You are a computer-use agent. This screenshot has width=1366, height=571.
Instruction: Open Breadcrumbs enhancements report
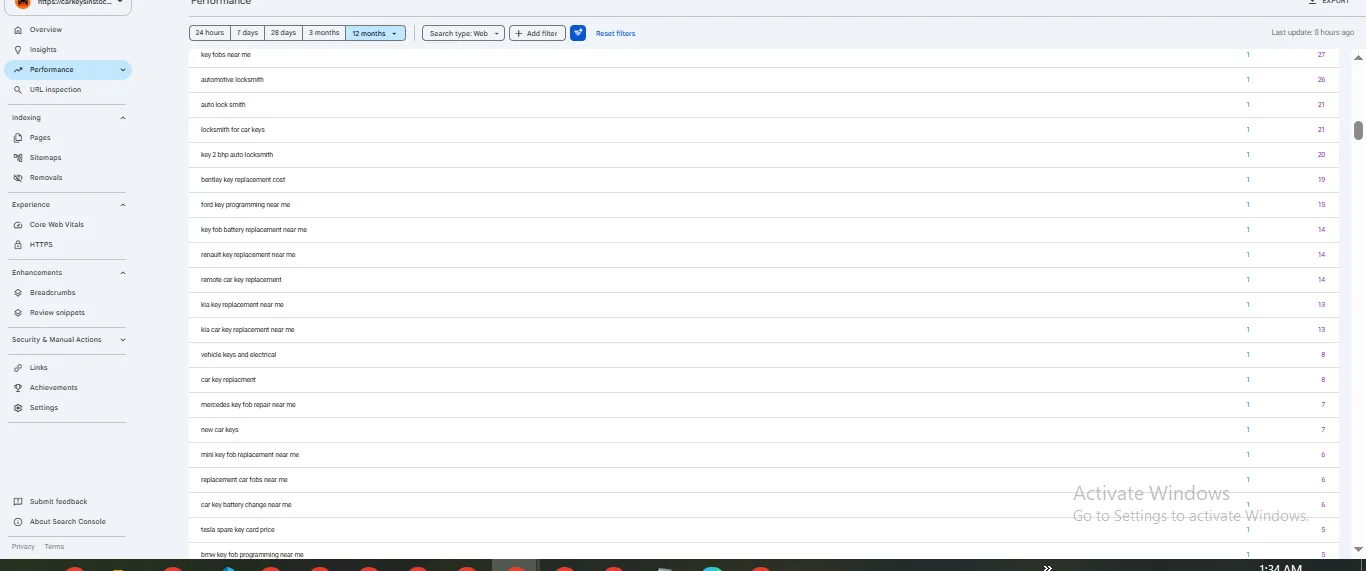pyautogui.click(x=52, y=293)
